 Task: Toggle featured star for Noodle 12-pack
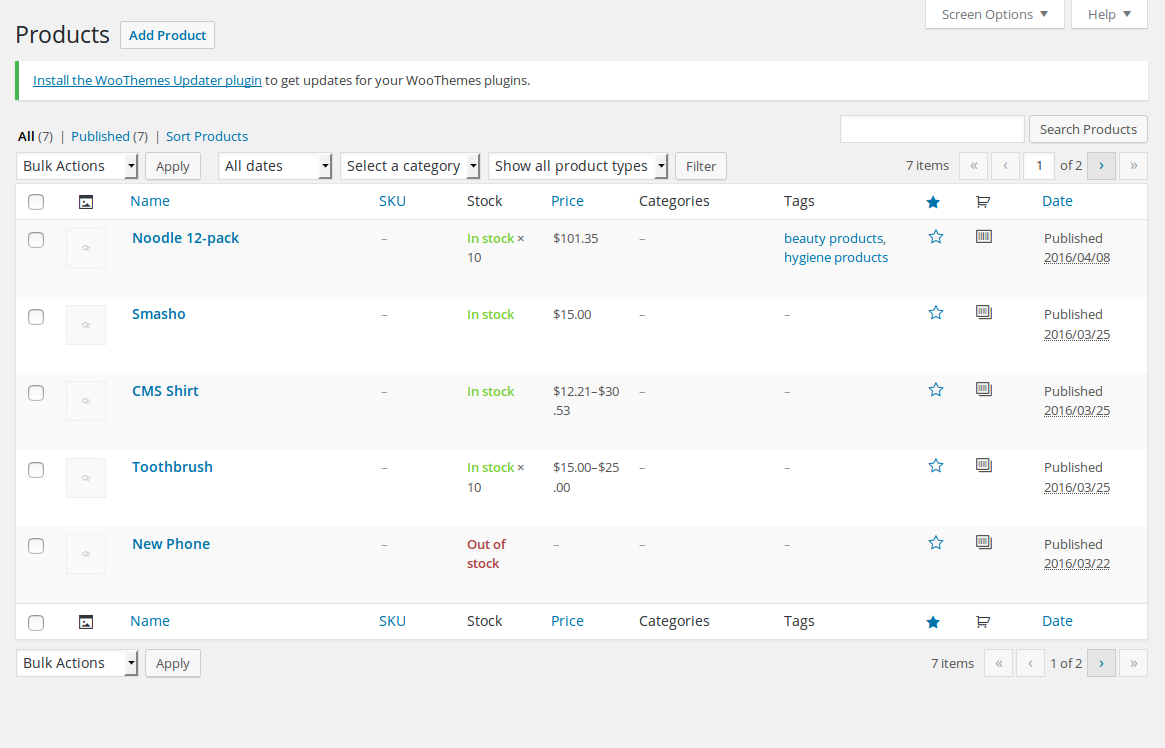935,237
